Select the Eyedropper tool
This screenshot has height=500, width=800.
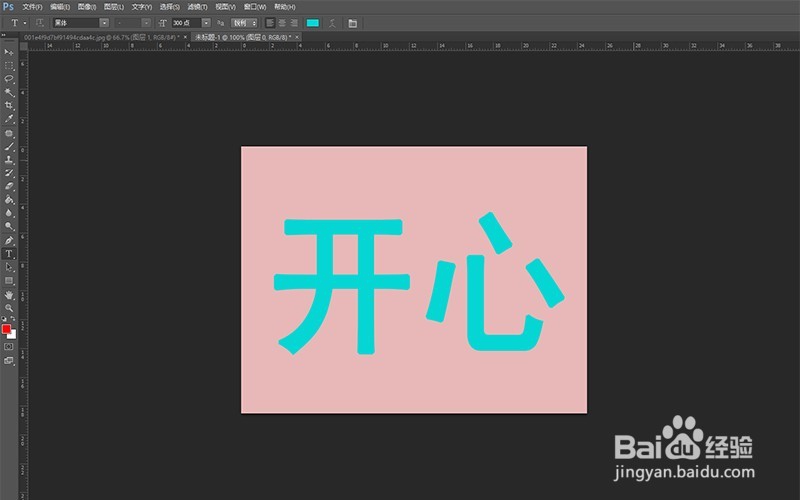point(9,119)
